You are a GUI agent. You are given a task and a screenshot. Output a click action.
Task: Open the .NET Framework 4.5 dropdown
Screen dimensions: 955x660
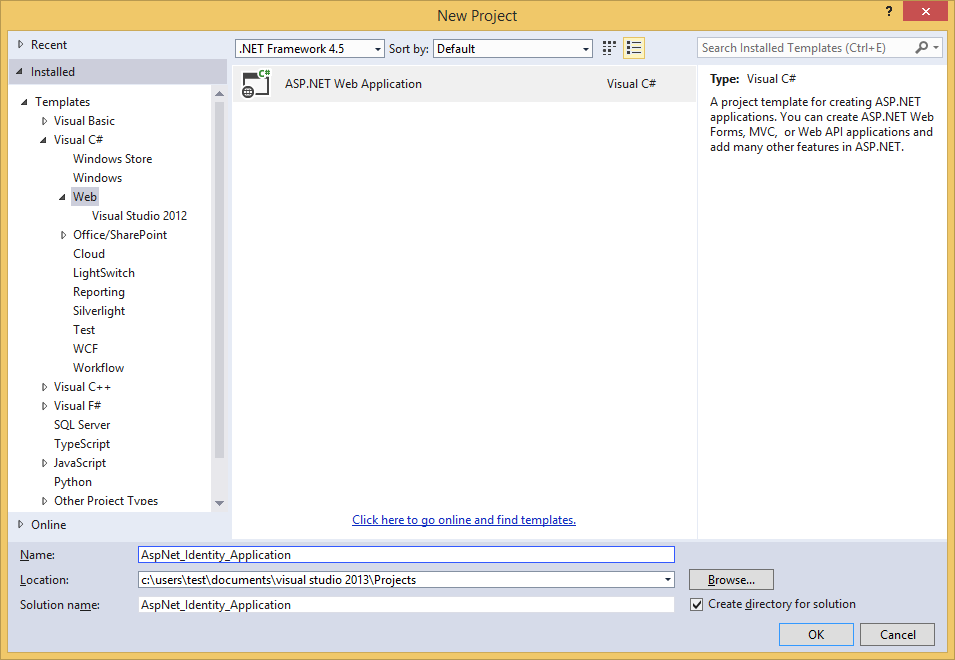375,48
